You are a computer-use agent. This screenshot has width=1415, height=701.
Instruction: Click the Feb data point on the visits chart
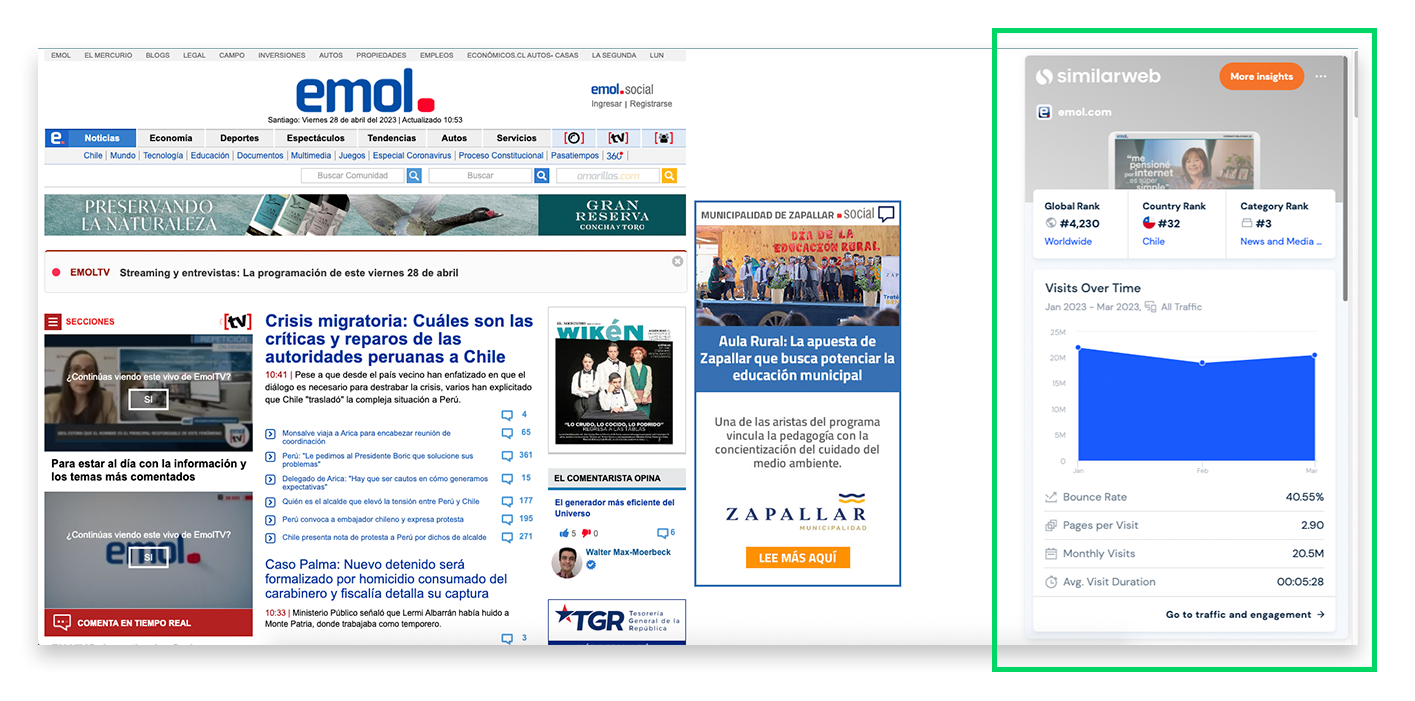(x=1202, y=363)
